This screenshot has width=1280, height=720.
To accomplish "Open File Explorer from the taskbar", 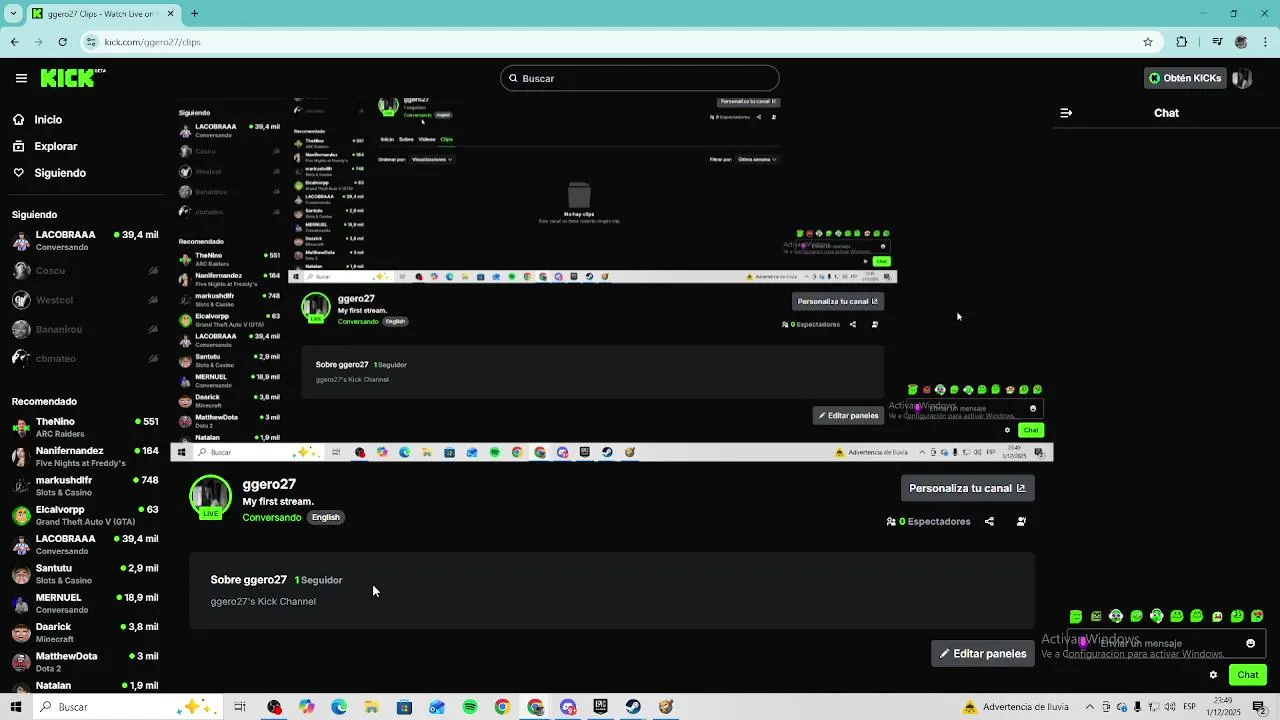I will [x=371, y=707].
